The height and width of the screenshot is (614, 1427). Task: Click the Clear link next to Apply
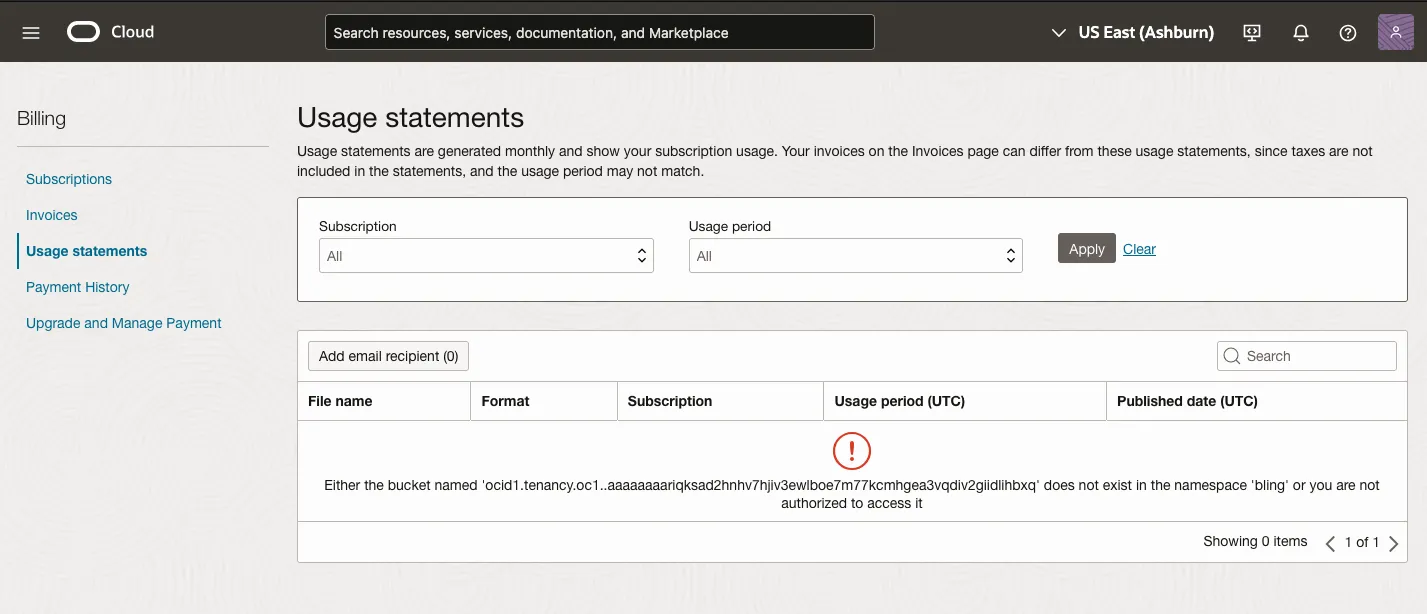1139,248
